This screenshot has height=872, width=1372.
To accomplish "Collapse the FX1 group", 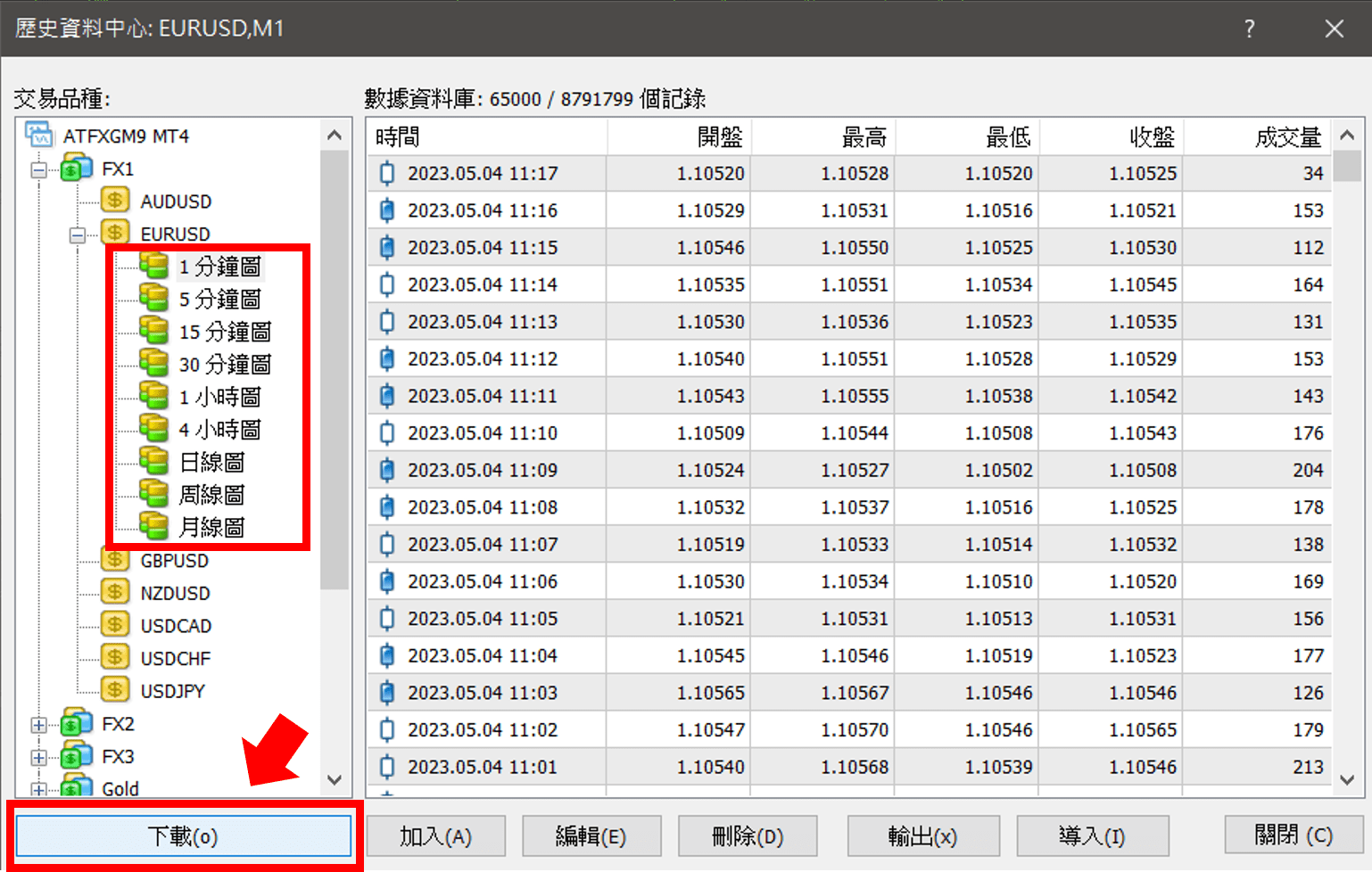I will [37, 168].
